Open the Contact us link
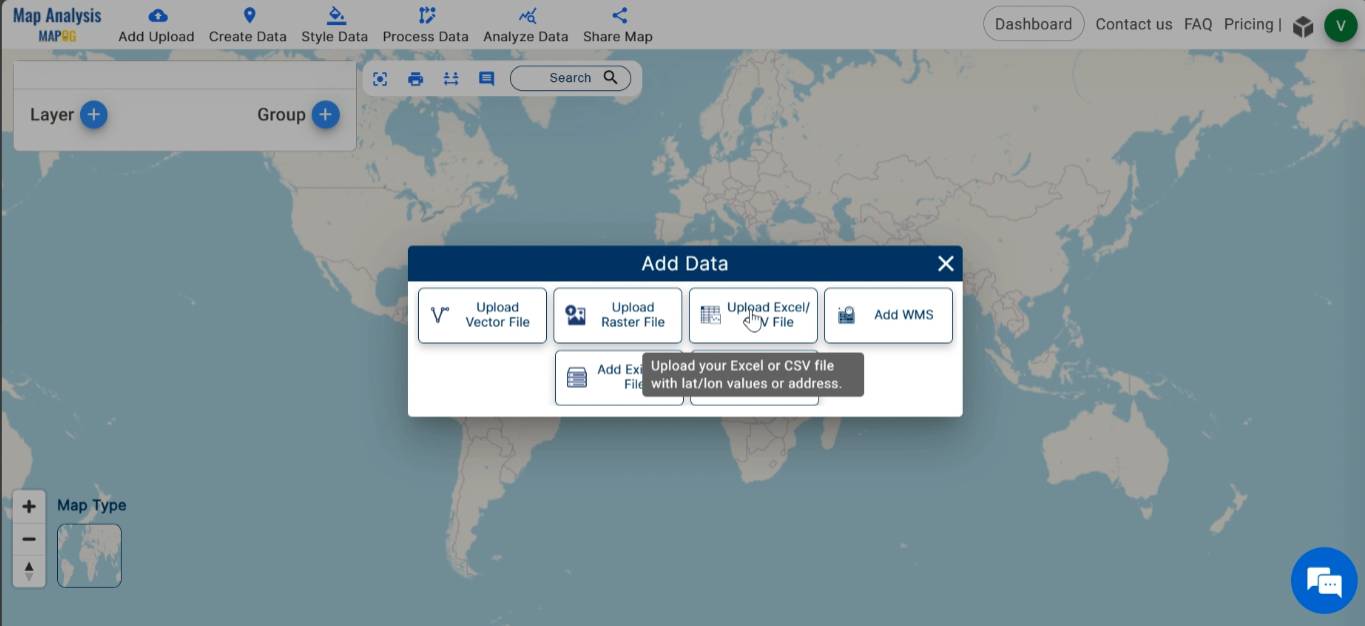 point(1133,24)
